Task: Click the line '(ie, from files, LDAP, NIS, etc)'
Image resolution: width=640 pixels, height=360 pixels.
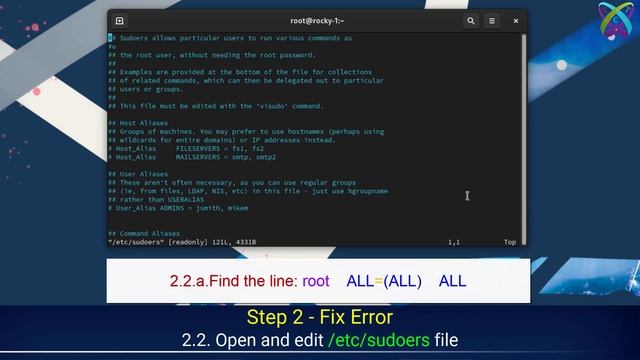Action: point(248,191)
